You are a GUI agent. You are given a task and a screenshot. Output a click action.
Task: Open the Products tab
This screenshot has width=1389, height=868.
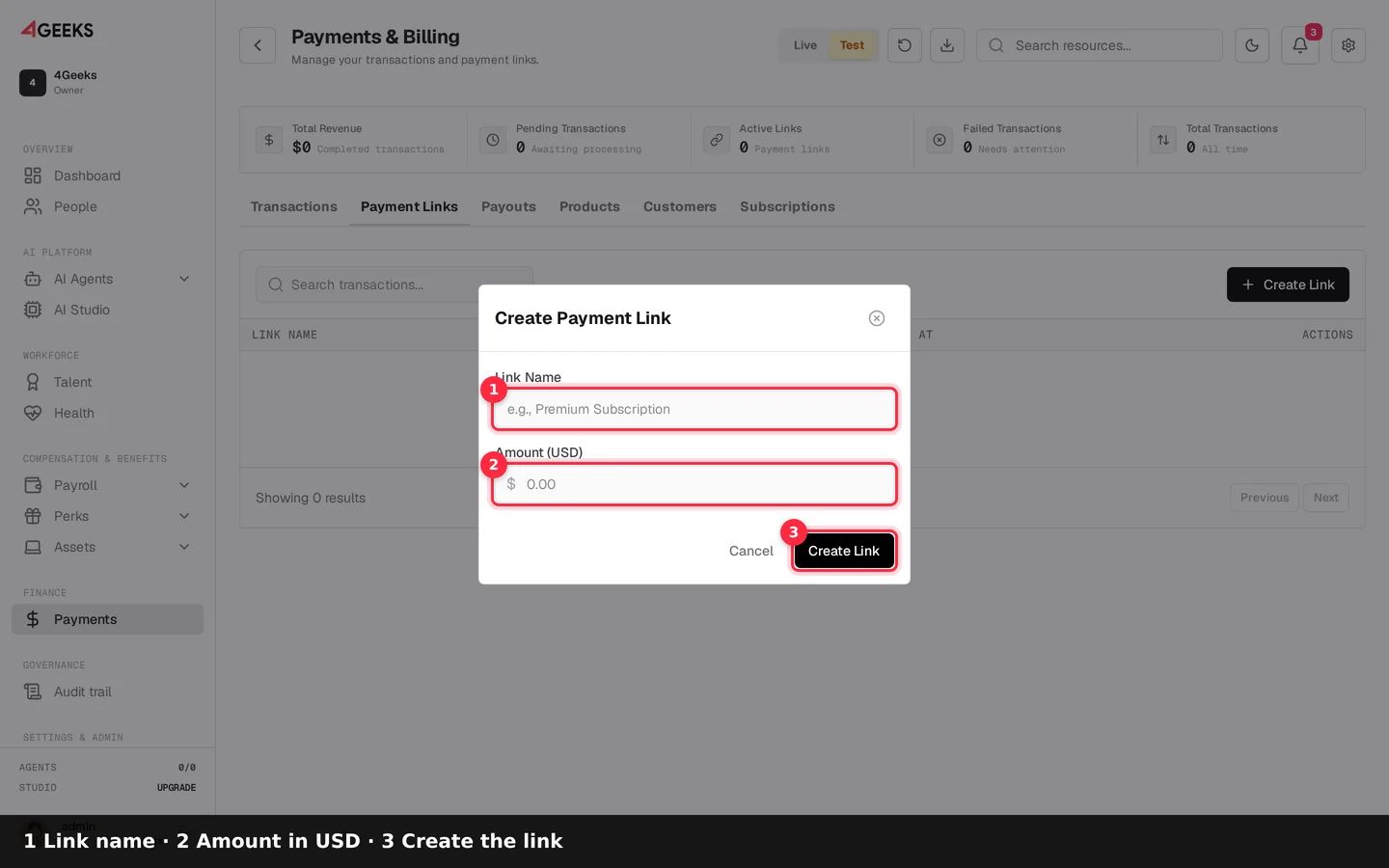pyautogui.click(x=589, y=206)
